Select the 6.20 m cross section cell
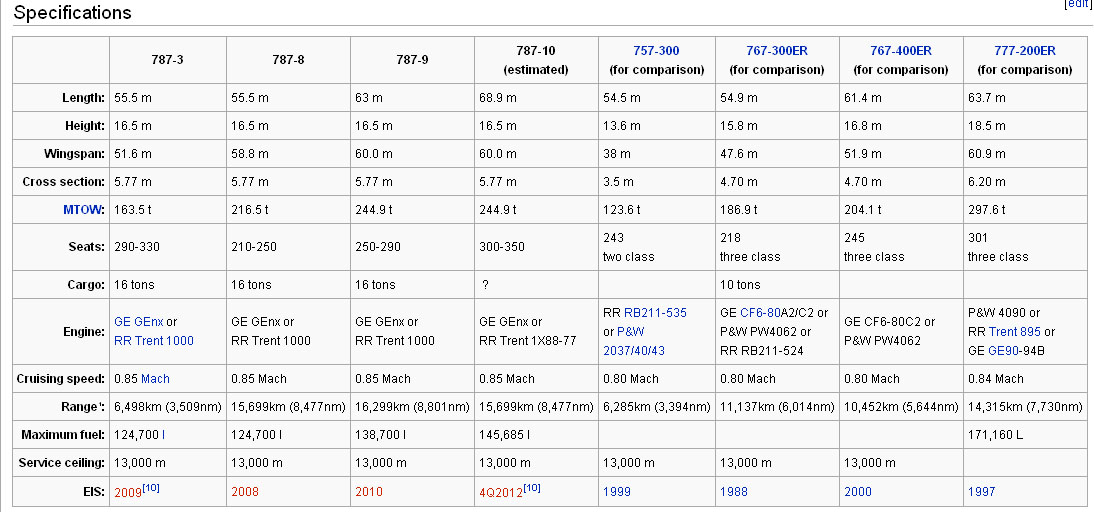The width and height of the screenshot is (1094, 512). tap(1025, 181)
